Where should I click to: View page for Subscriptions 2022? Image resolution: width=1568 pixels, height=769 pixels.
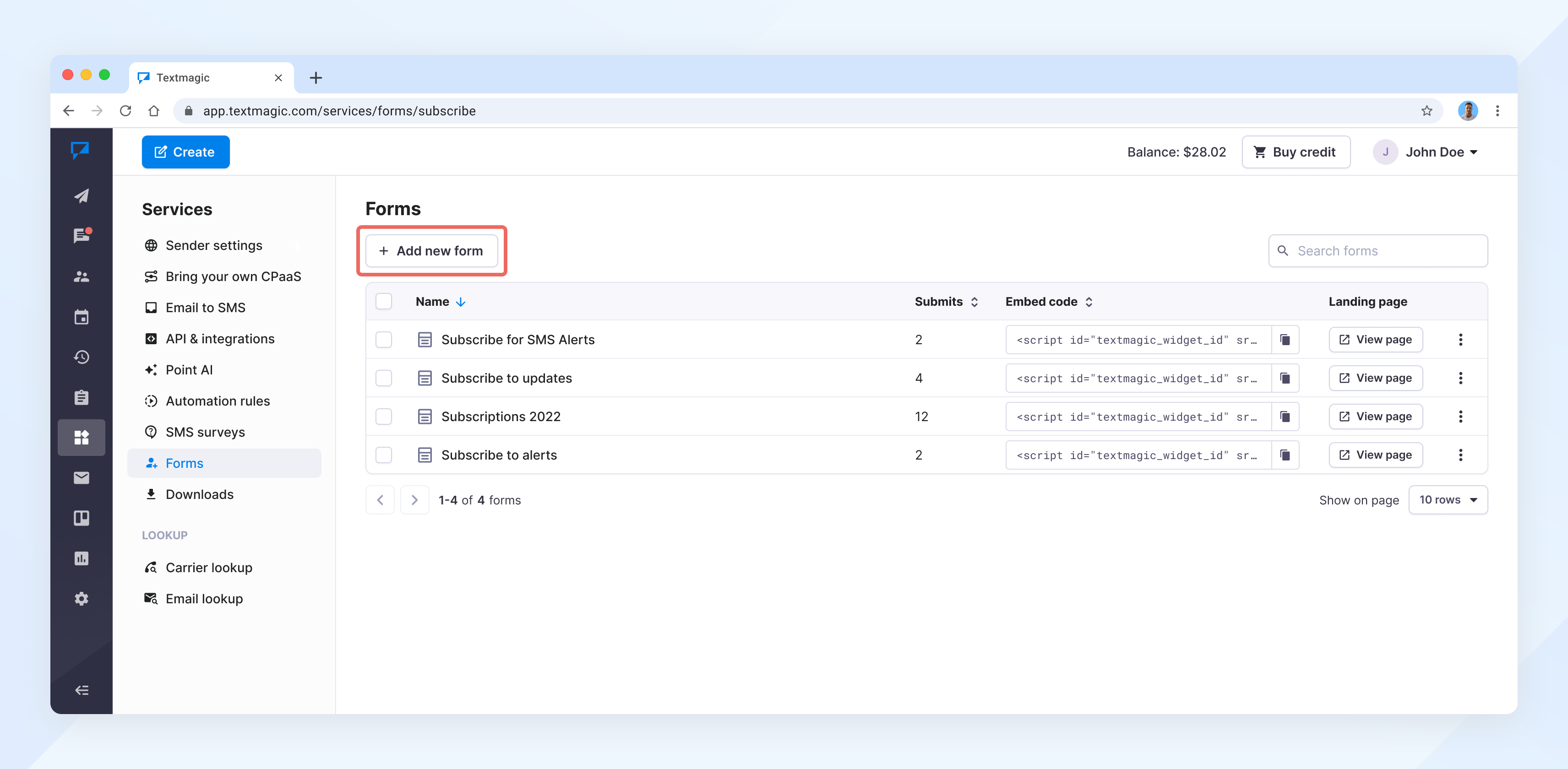click(1376, 417)
